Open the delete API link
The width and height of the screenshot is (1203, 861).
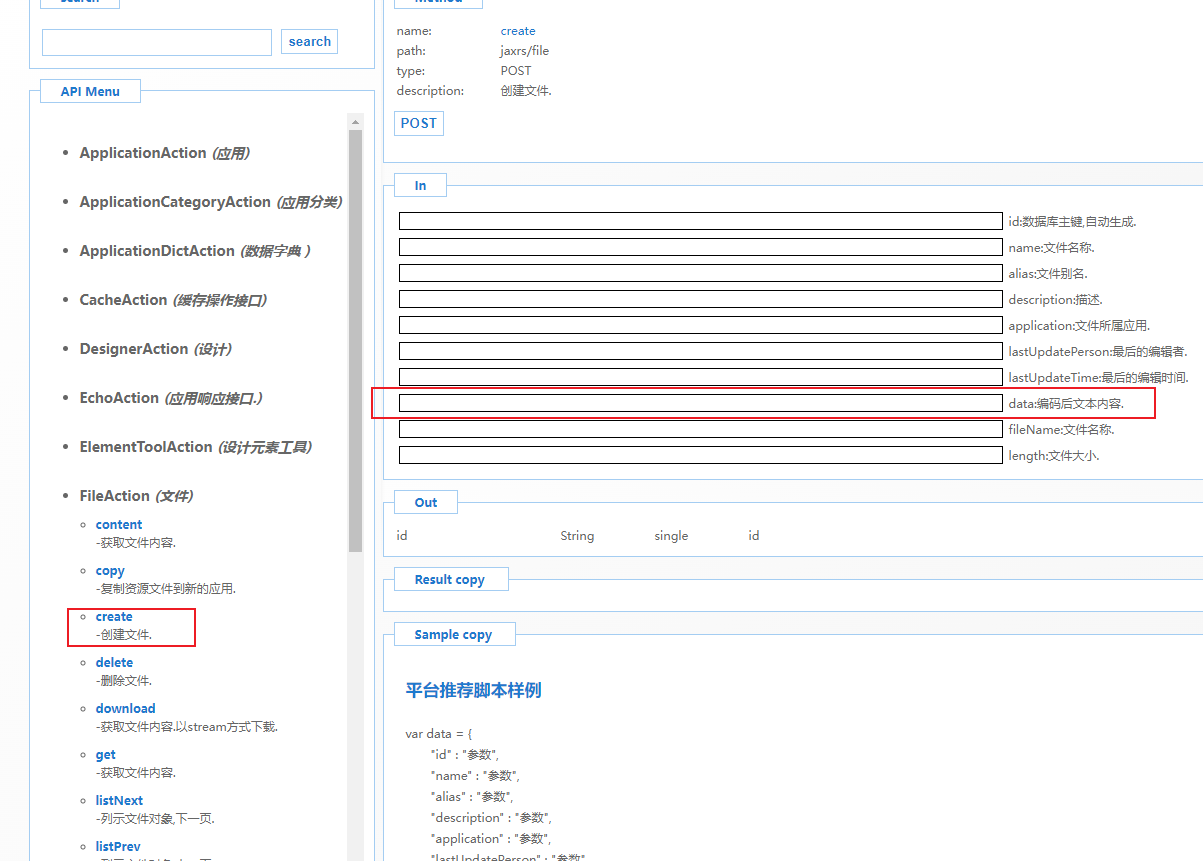pos(114,662)
